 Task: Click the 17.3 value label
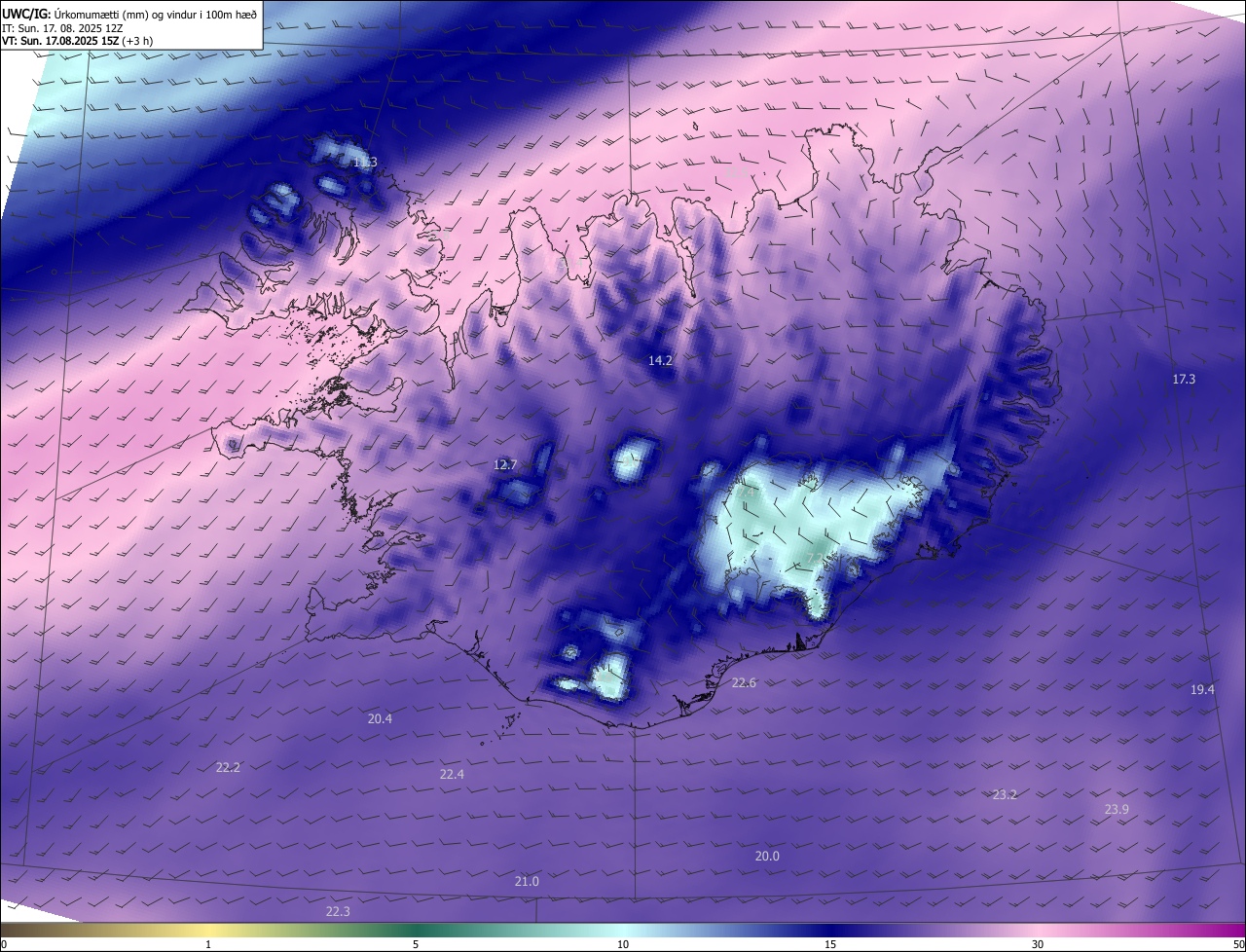pyautogui.click(x=1184, y=380)
